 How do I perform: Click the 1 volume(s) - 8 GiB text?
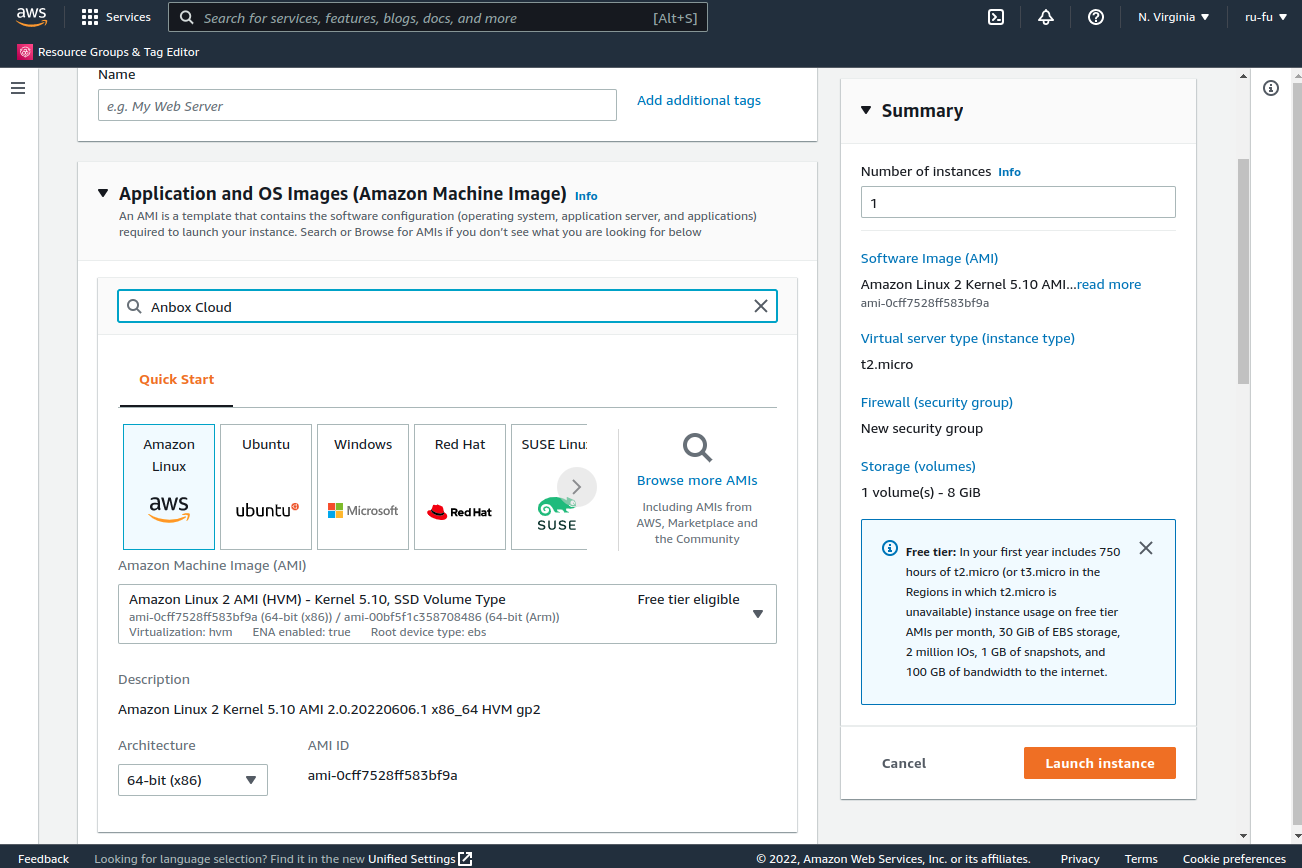coord(921,492)
